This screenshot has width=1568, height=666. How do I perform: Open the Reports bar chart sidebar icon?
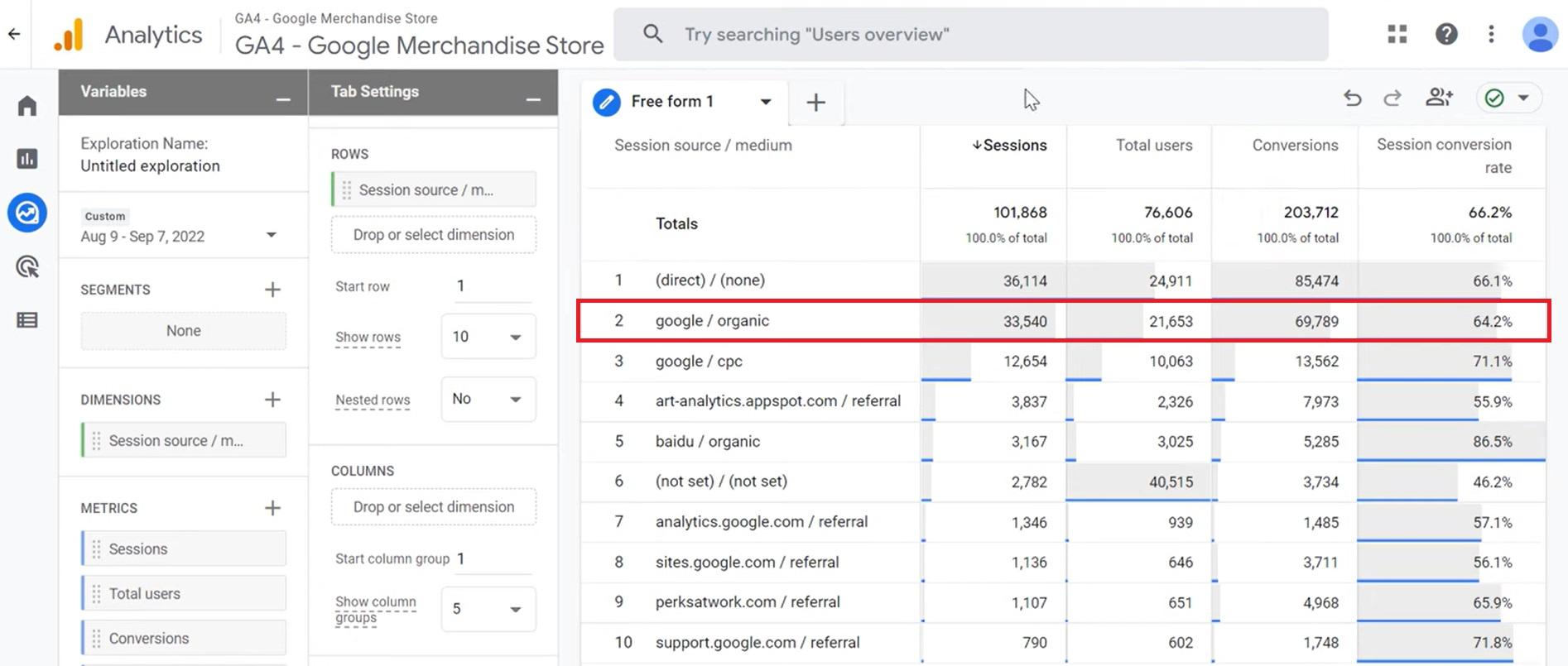27,159
